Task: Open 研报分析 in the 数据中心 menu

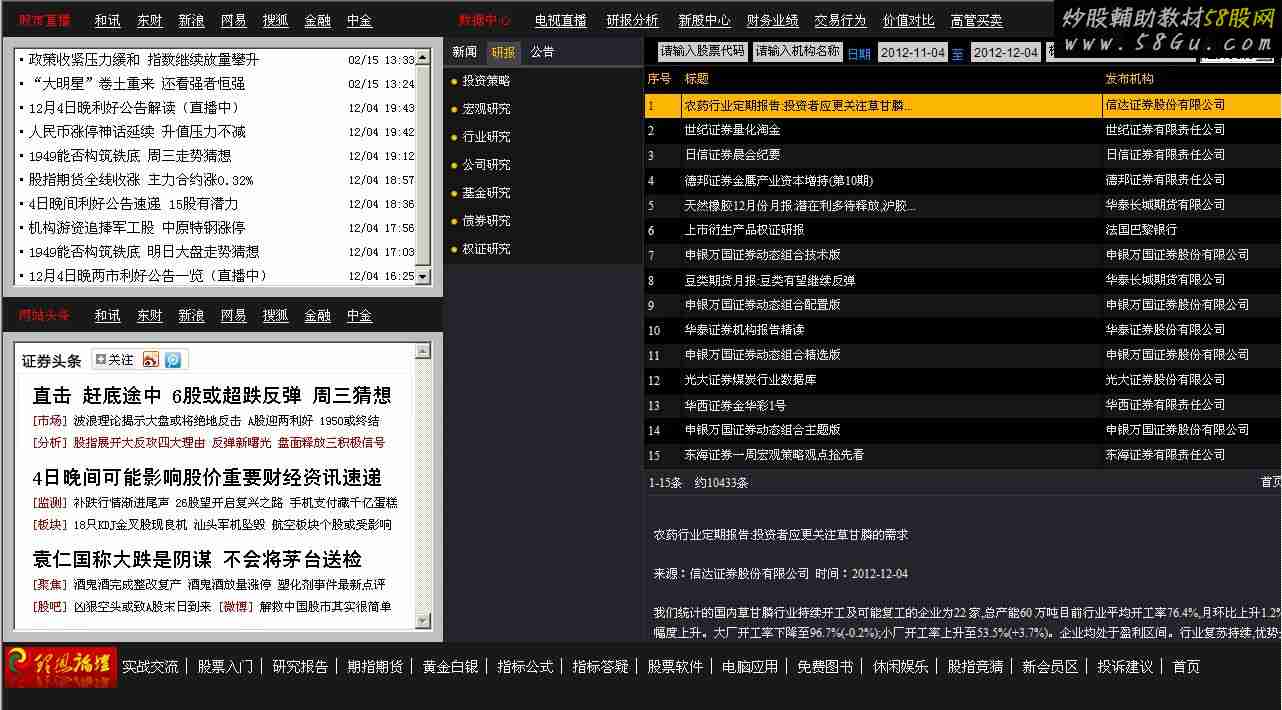Action: tap(632, 21)
